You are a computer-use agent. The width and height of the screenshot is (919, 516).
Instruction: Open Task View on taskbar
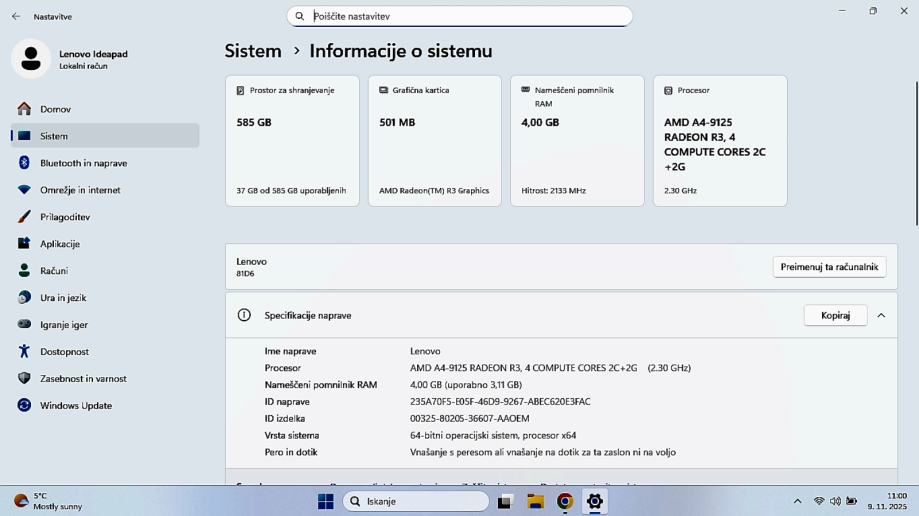coord(505,501)
